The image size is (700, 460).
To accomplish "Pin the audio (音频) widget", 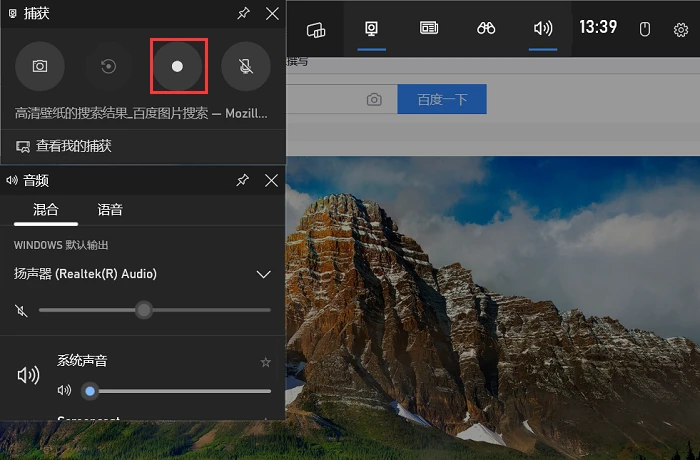I will pos(242,180).
